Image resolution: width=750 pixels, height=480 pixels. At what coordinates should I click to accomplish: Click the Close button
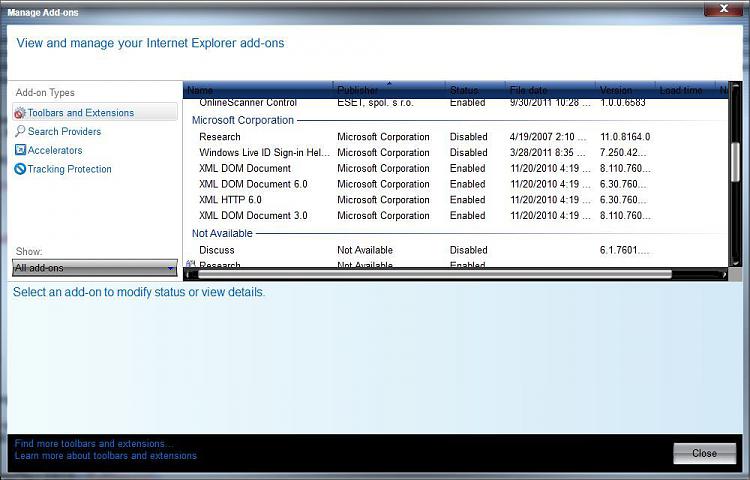tap(705, 453)
